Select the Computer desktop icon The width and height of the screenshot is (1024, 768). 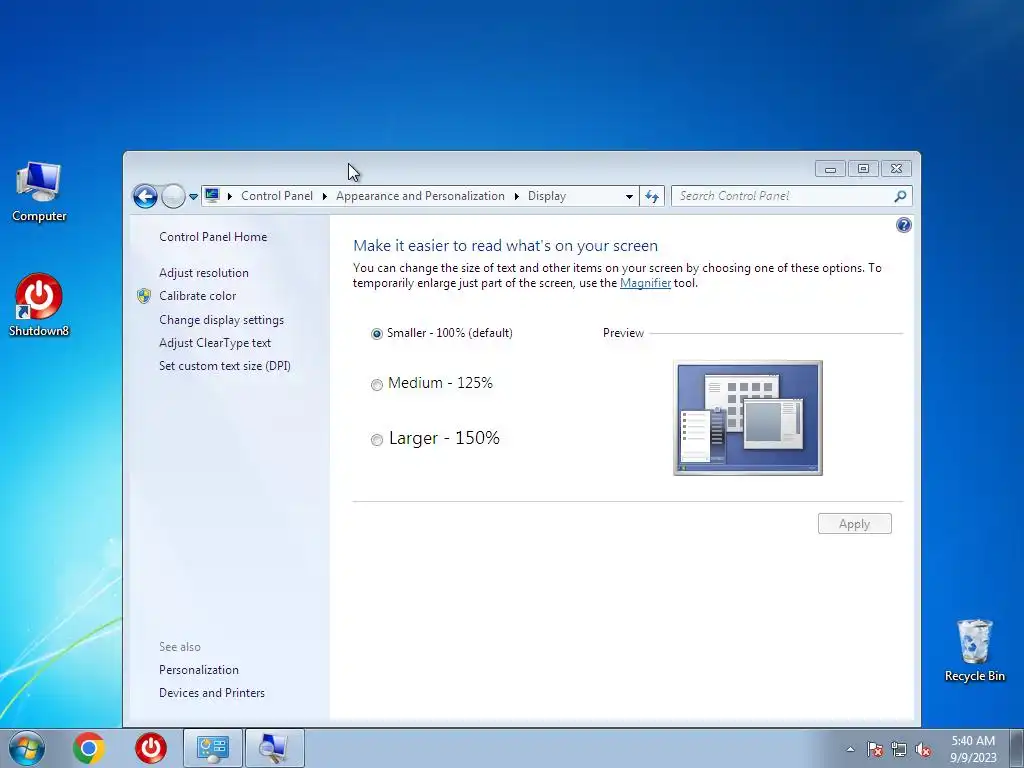pos(39,192)
